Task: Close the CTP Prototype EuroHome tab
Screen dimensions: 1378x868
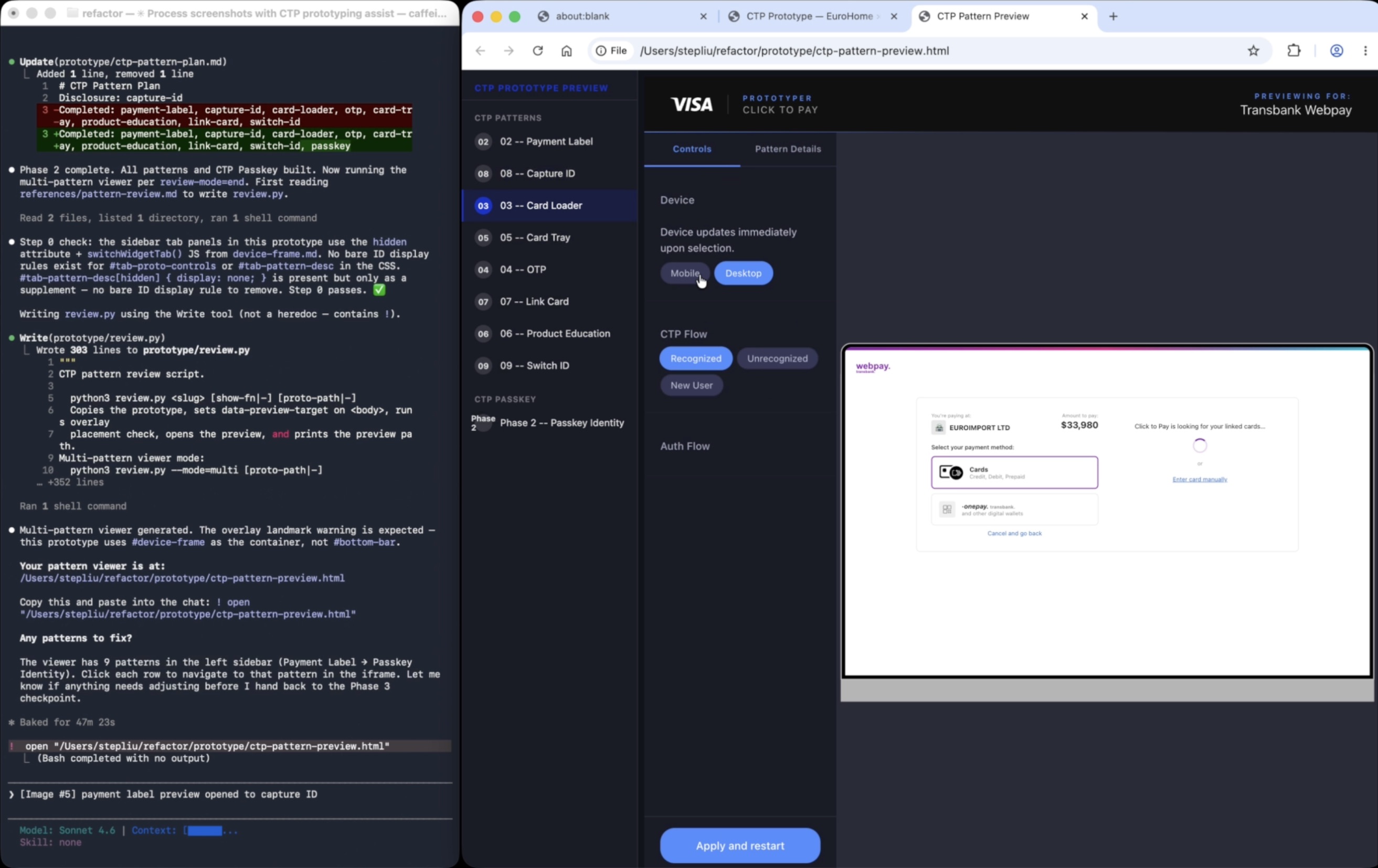Action: (x=894, y=16)
